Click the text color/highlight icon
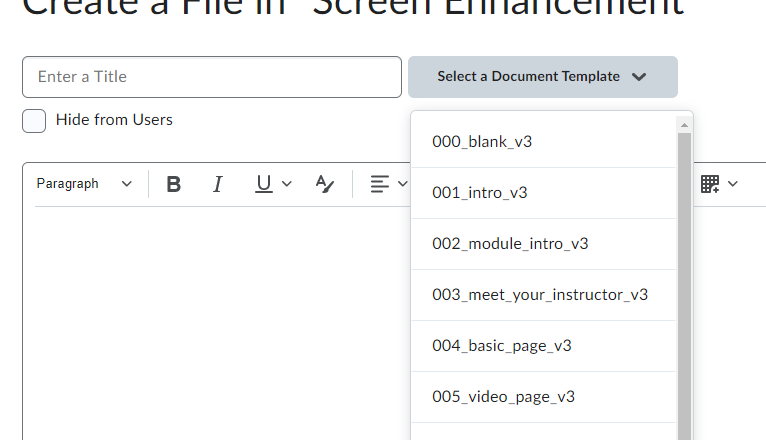Screen dimensions: 766x440 click(324, 184)
